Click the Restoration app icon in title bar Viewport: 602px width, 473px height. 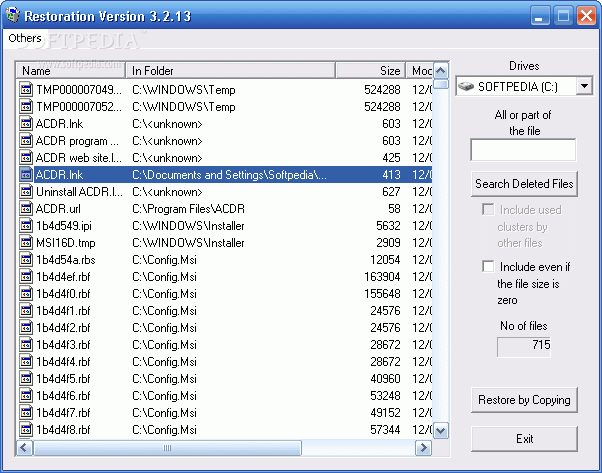(13, 15)
